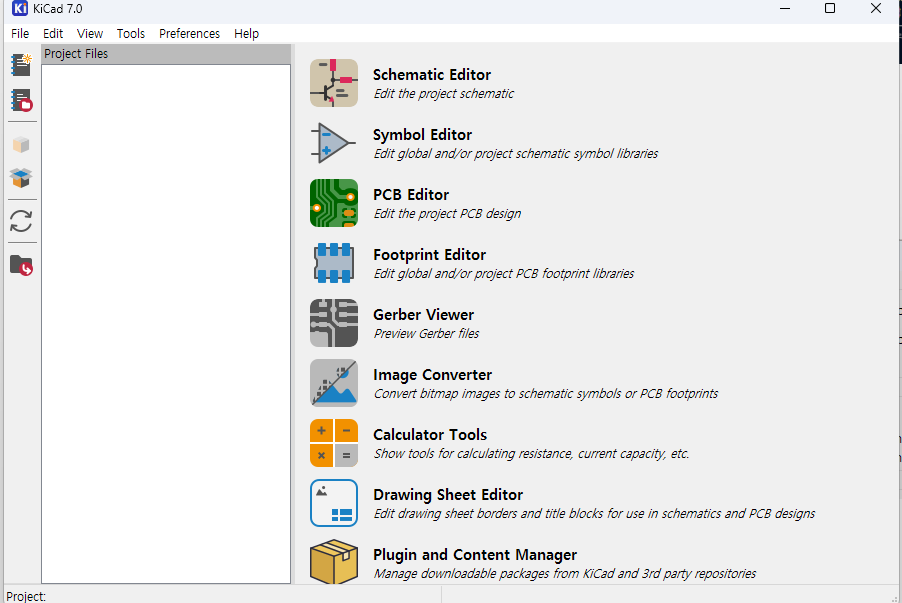This screenshot has height=603, width=902.
Task: Open project directory in file explorer icon
Action: coord(21,265)
